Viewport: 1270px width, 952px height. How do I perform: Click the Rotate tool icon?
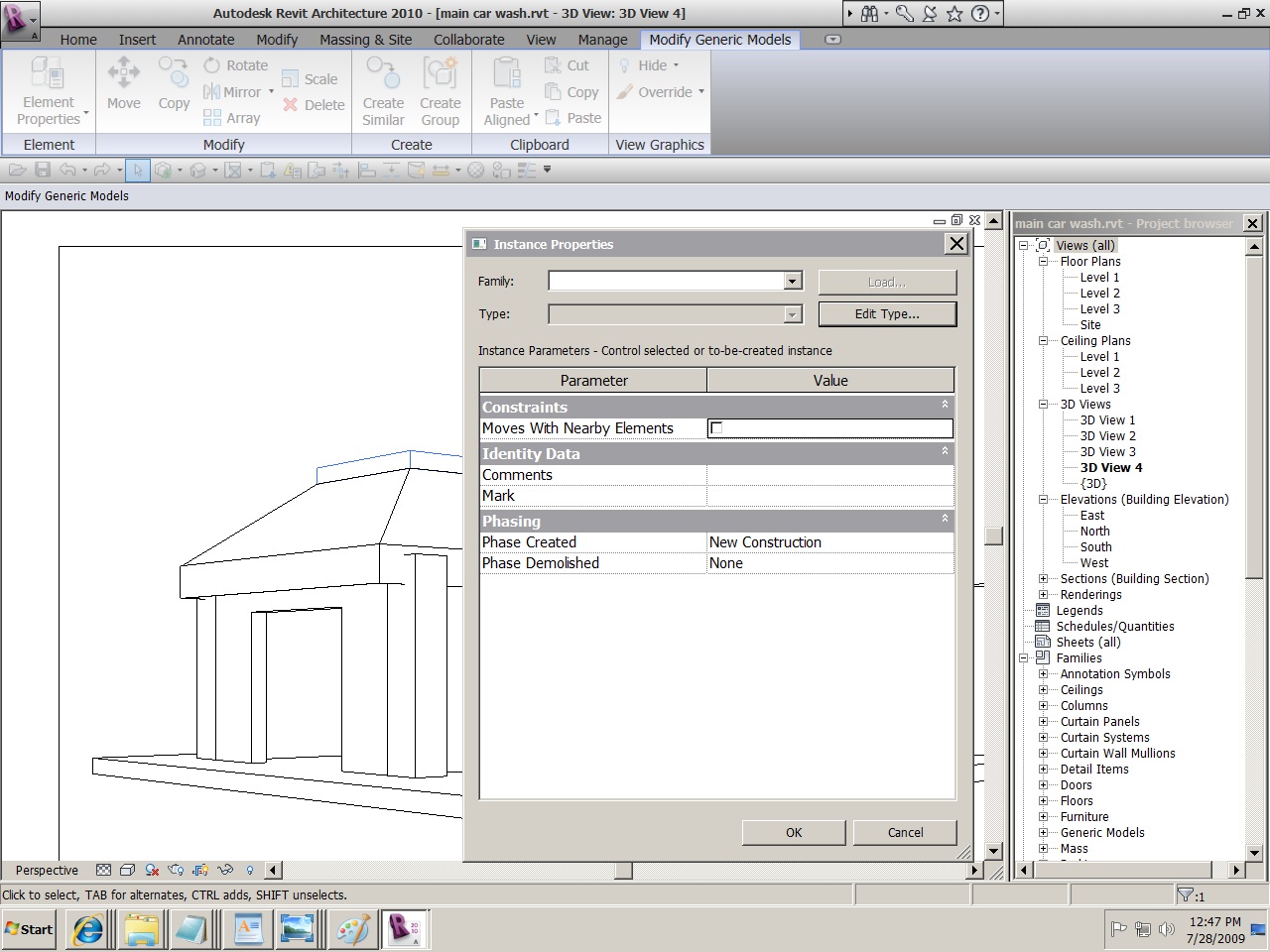point(212,65)
